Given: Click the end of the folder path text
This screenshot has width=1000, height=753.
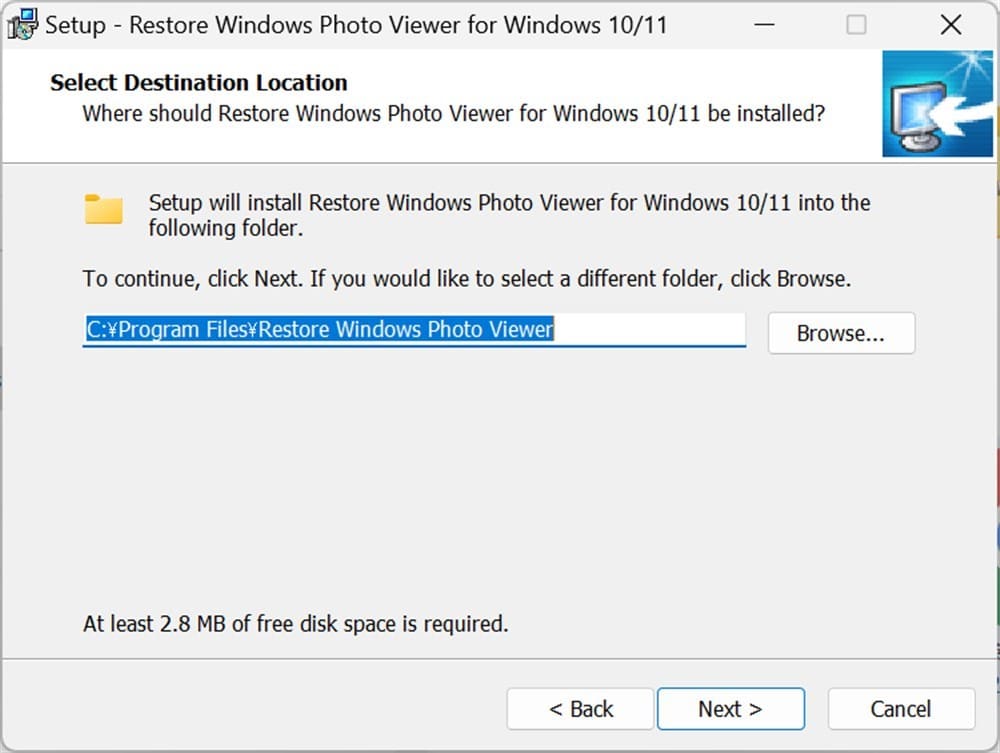Looking at the screenshot, I should [548, 329].
